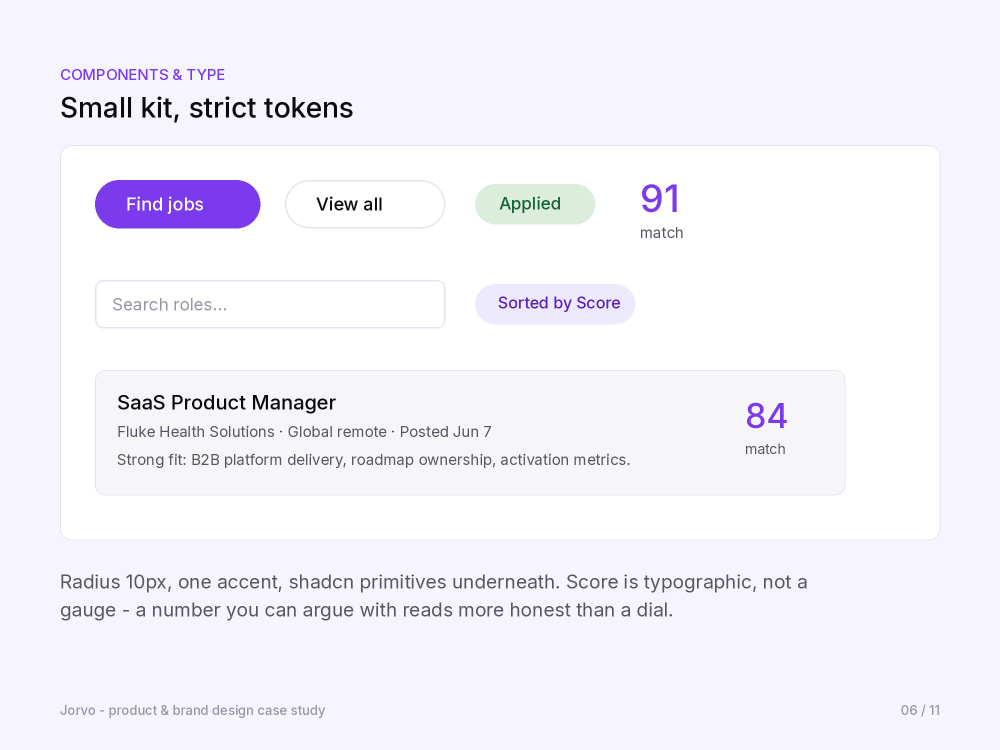Select the View all outlined button
The image size is (1000, 750).
point(365,204)
